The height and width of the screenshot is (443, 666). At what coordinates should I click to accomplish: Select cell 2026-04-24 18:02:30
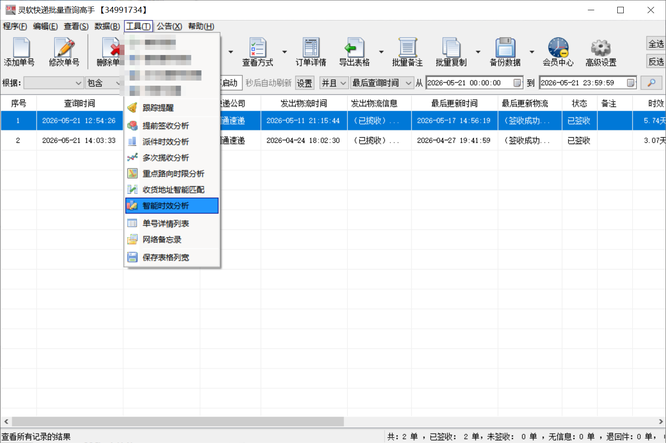[x=303, y=140]
